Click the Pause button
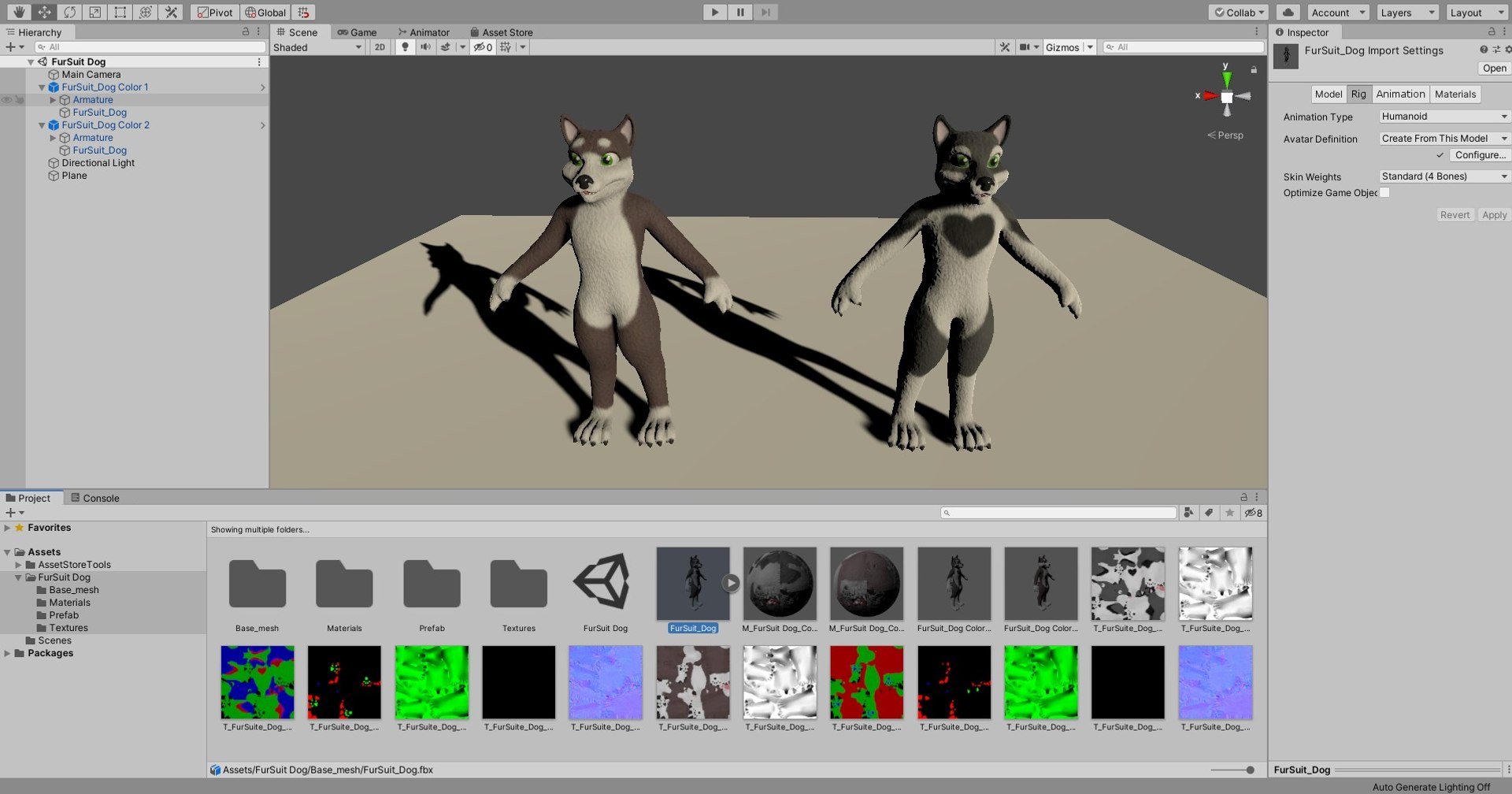This screenshot has width=1512, height=794. [x=740, y=12]
